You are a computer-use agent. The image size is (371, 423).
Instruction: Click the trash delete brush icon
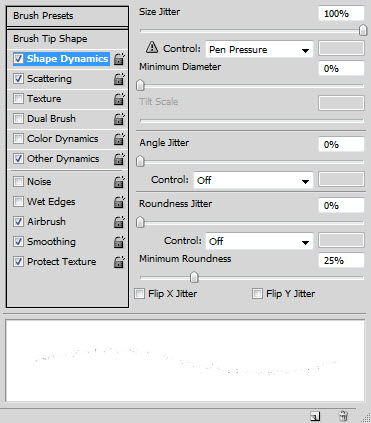point(343,416)
